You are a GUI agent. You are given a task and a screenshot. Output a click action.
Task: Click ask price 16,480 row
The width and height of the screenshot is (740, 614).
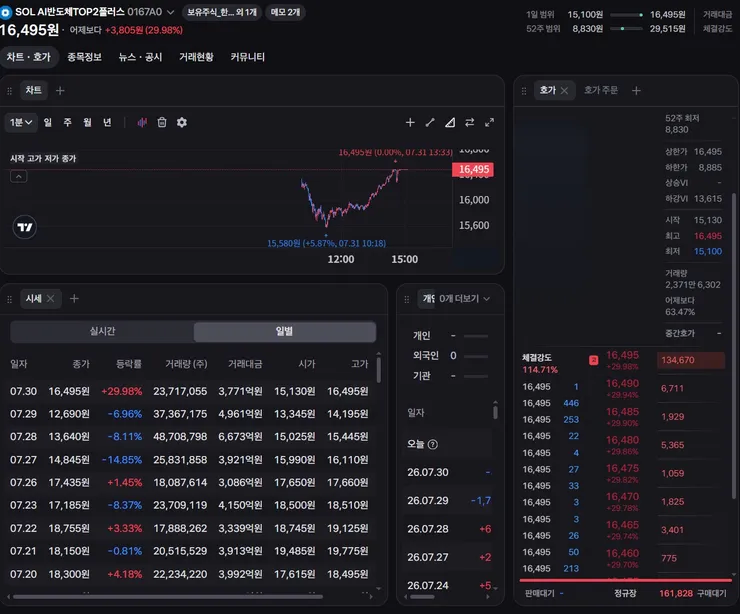[622, 445]
